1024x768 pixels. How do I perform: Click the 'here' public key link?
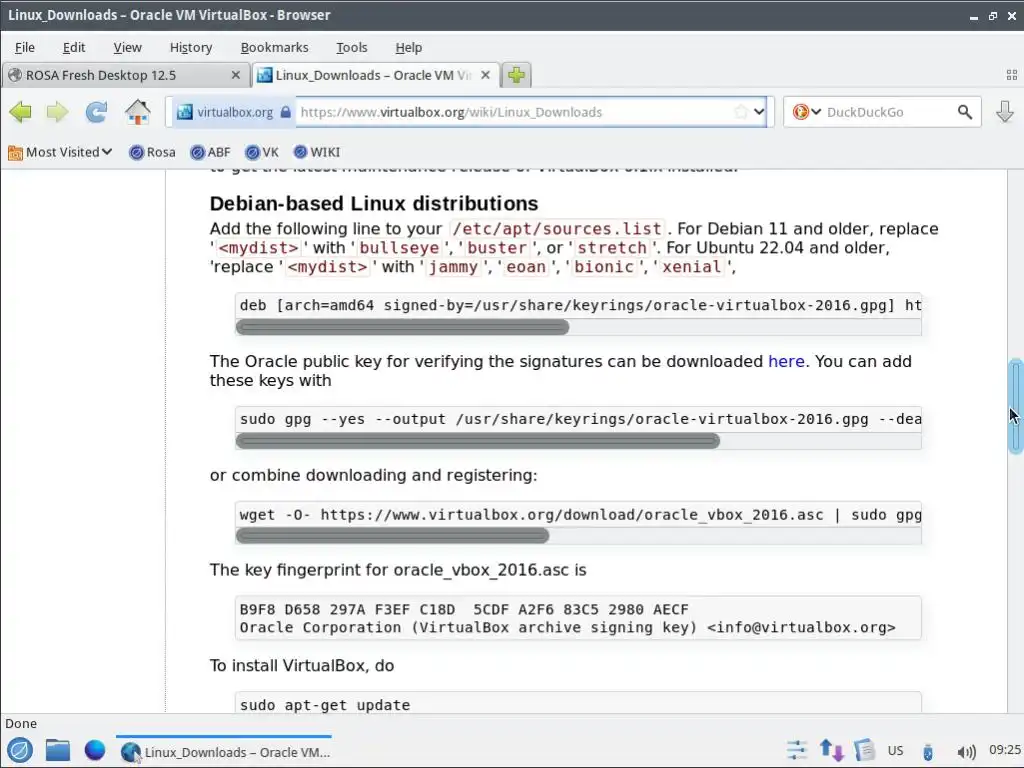click(x=786, y=361)
